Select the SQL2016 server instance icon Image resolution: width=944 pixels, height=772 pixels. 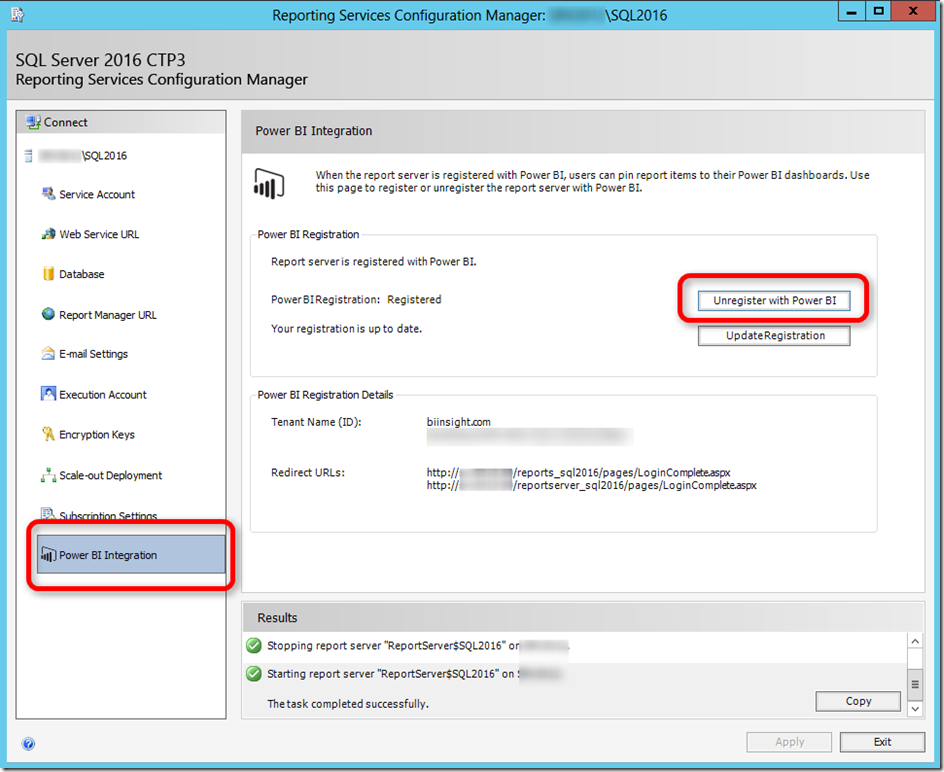point(28,156)
